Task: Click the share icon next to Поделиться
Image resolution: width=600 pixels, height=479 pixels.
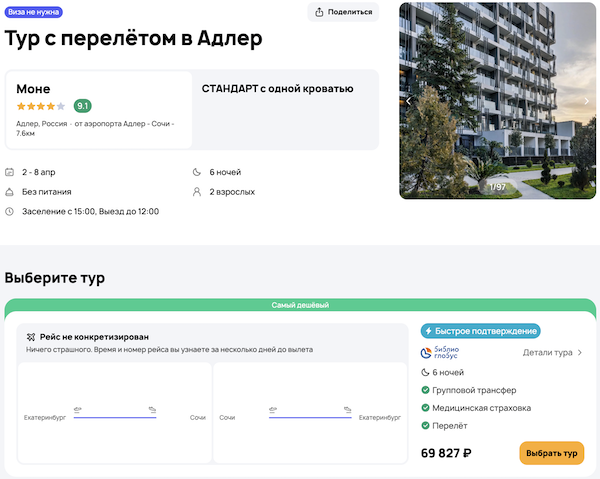Action: pyautogui.click(x=320, y=12)
